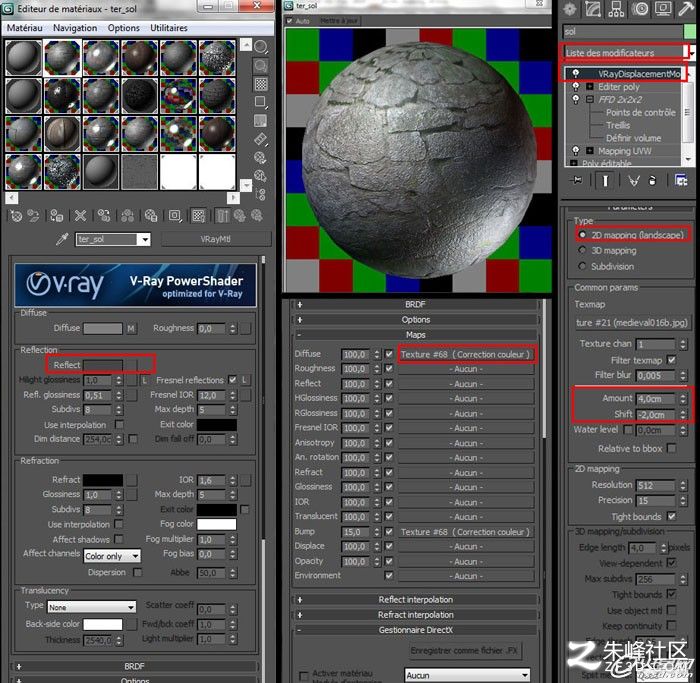The image size is (700, 683).
Task: Toggle the checkered Background icon beside sample slots
Action: [261, 84]
